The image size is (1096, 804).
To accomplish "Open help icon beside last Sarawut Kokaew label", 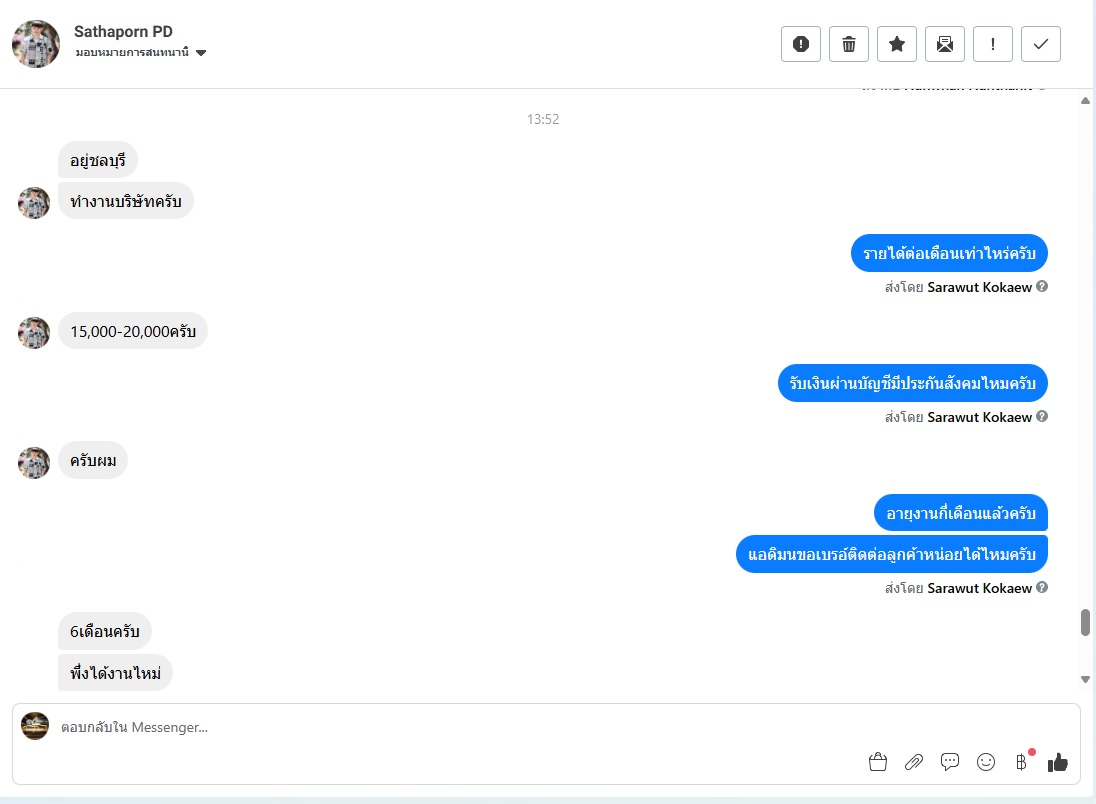I will tap(1041, 587).
